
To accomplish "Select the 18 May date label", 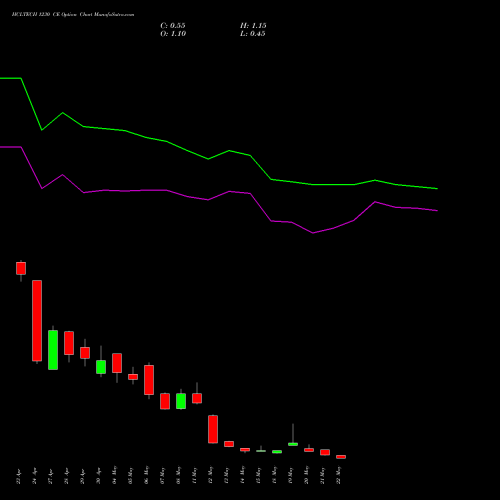I will [275, 475].
